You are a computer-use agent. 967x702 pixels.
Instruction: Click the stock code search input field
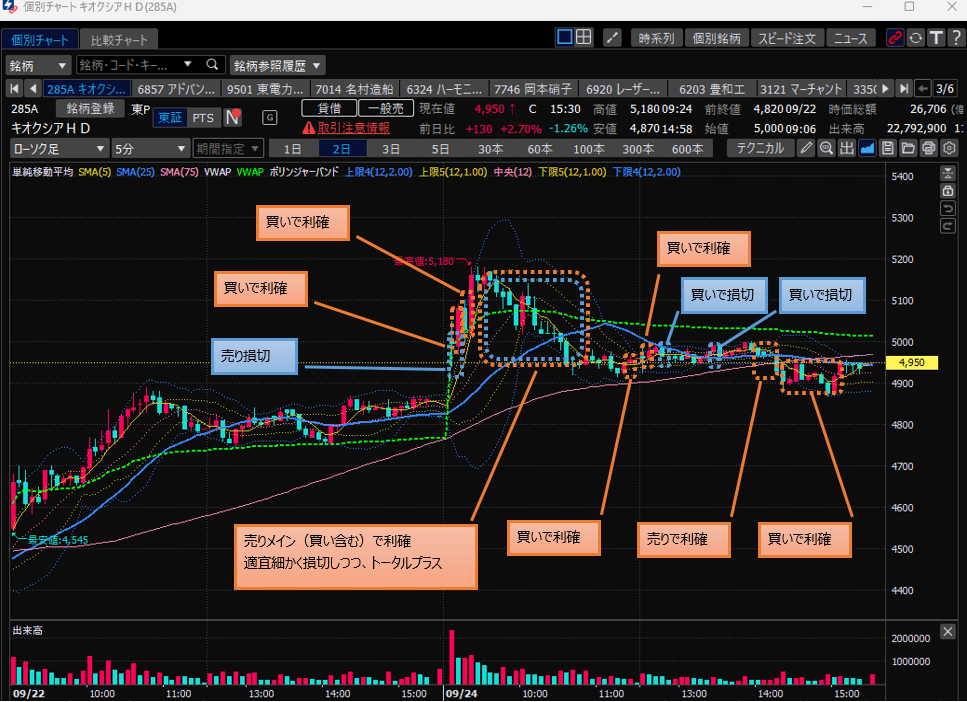point(128,65)
